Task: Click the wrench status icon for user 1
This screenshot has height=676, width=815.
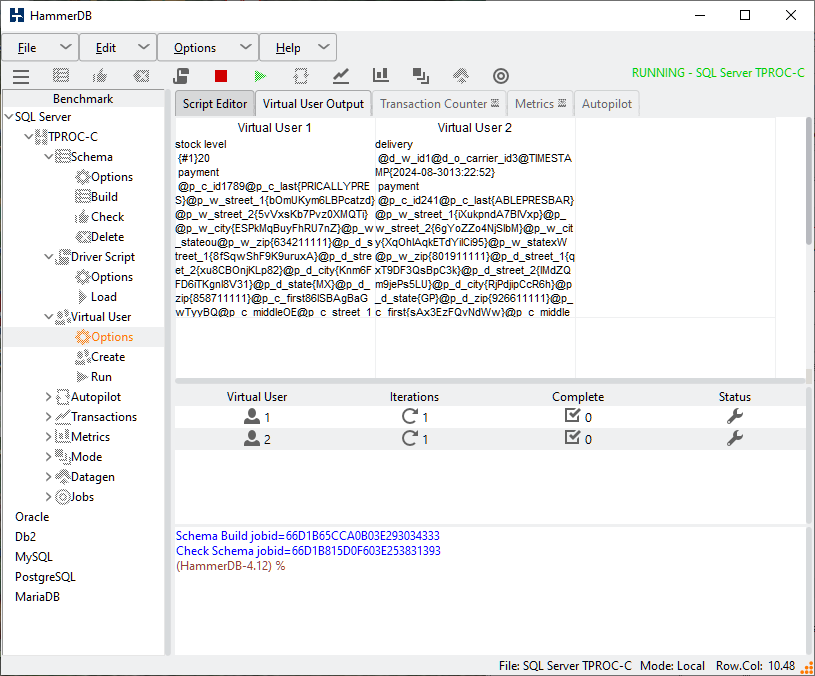Action: [735, 416]
